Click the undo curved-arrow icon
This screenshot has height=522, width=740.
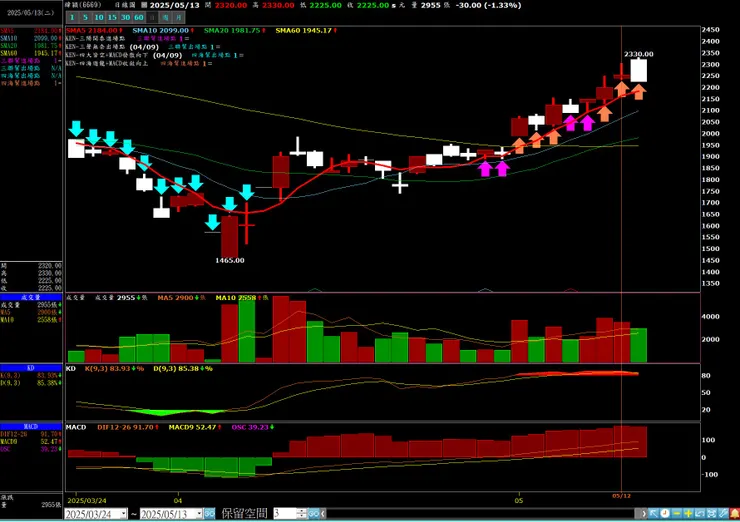700,513
